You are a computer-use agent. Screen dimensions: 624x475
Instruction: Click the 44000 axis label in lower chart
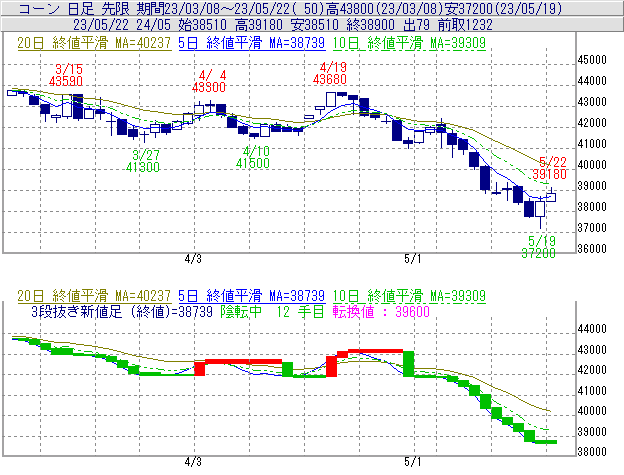[592, 329]
